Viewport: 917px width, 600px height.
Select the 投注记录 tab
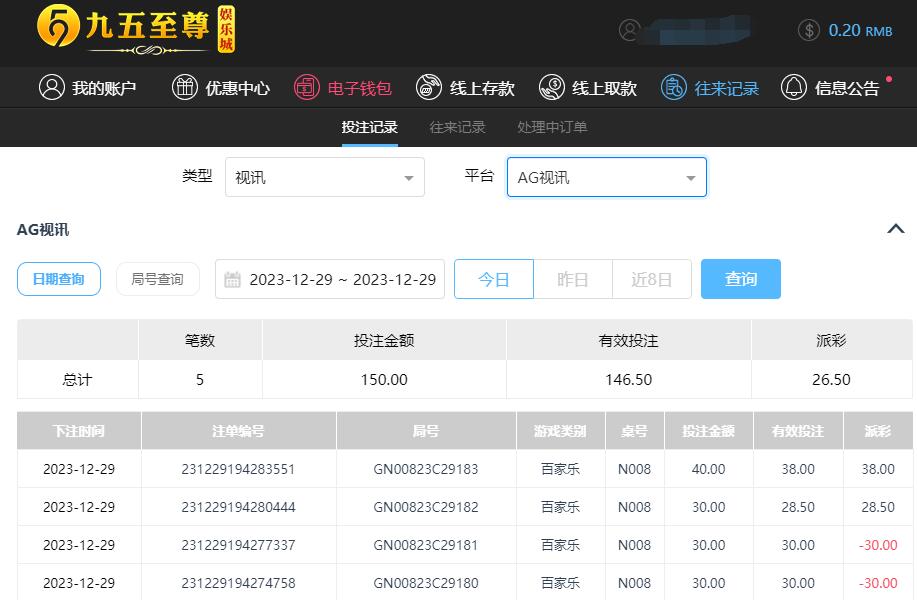pyautogui.click(x=370, y=127)
